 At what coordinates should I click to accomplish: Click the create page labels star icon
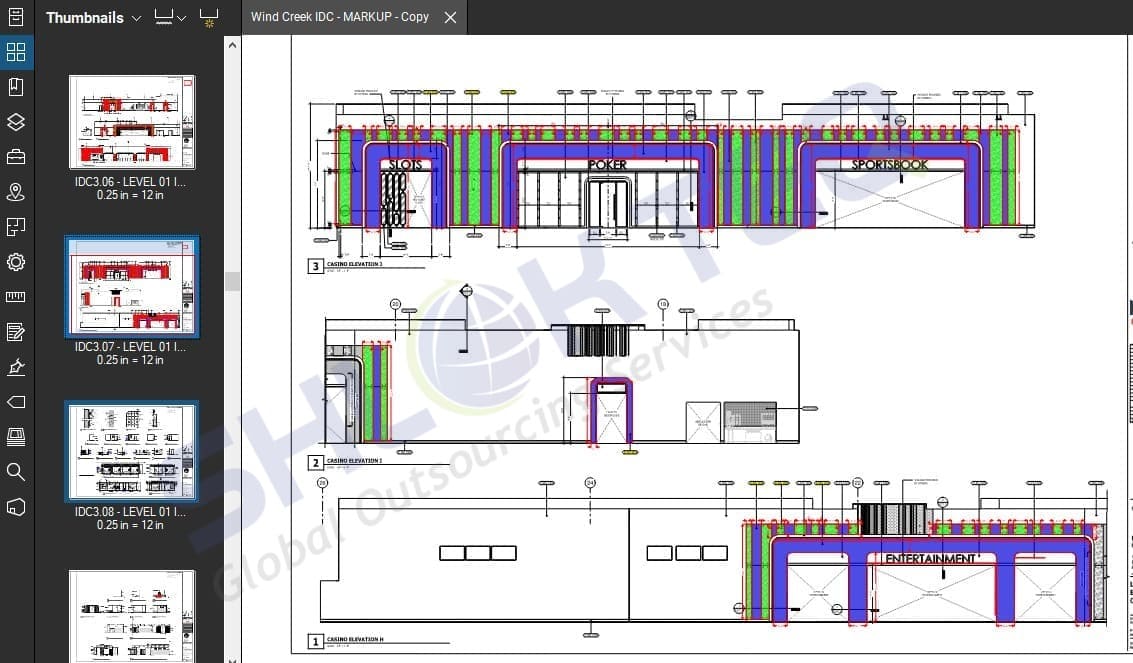(x=209, y=18)
